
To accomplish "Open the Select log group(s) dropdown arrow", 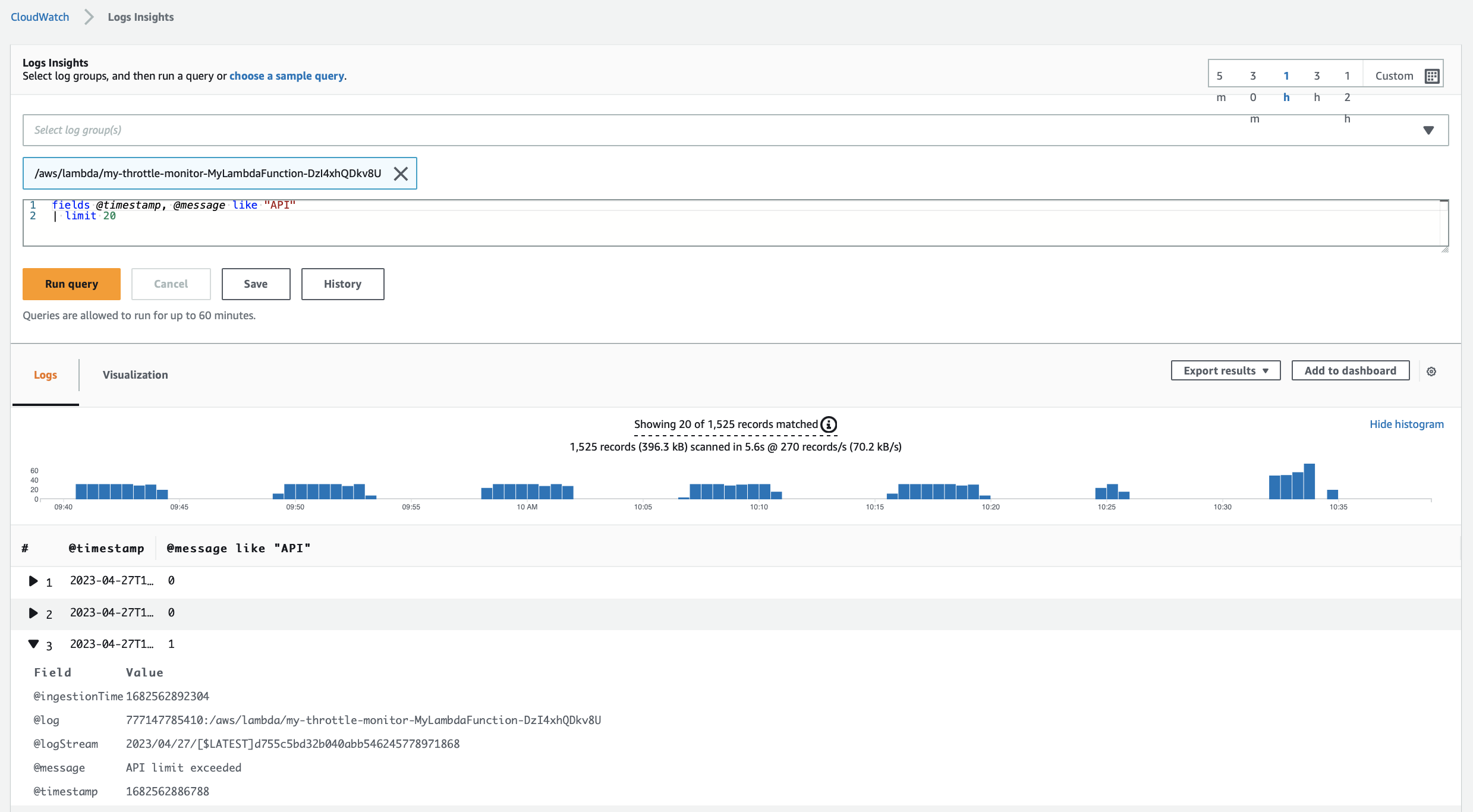I will click(1428, 130).
